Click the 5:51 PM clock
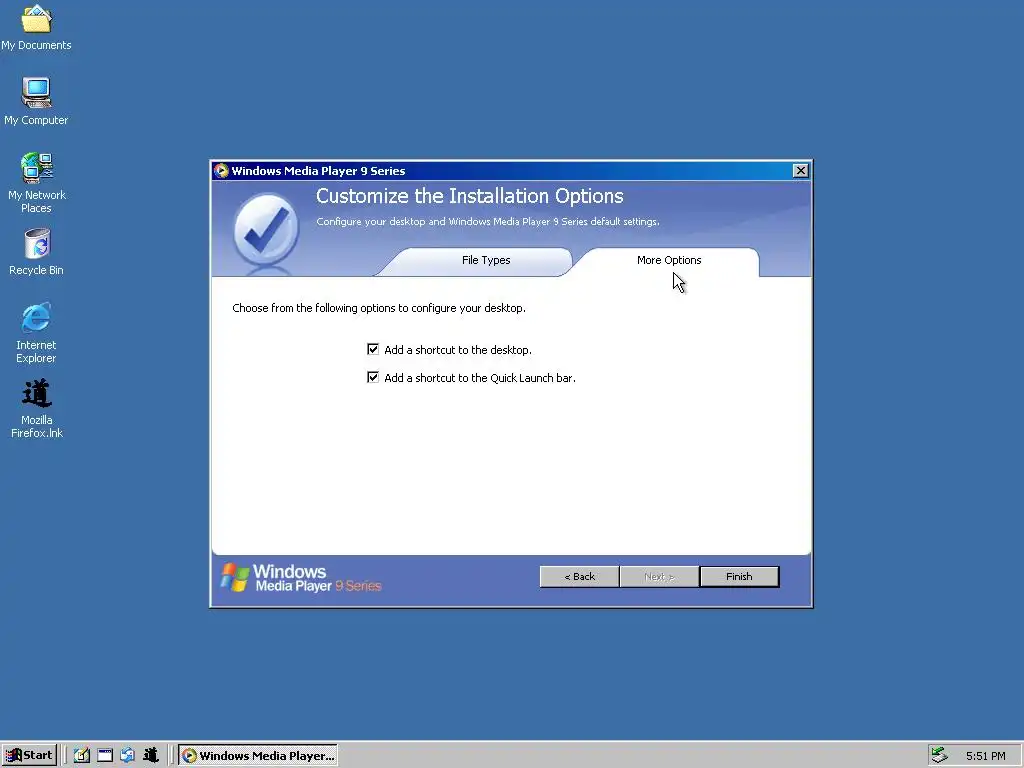This screenshot has width=1024, height=768. (985, 756)
